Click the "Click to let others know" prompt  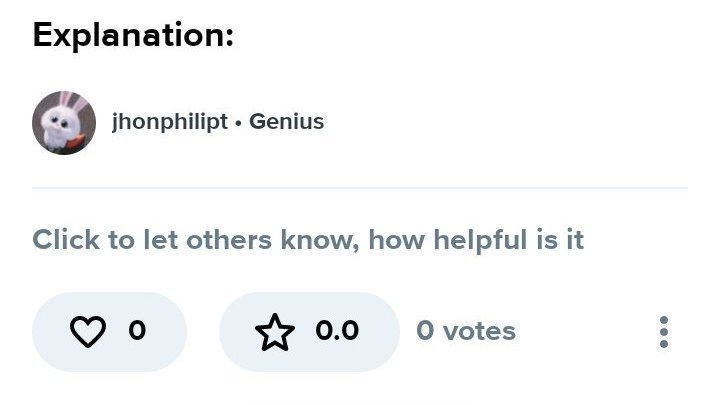tap(308, 240)
